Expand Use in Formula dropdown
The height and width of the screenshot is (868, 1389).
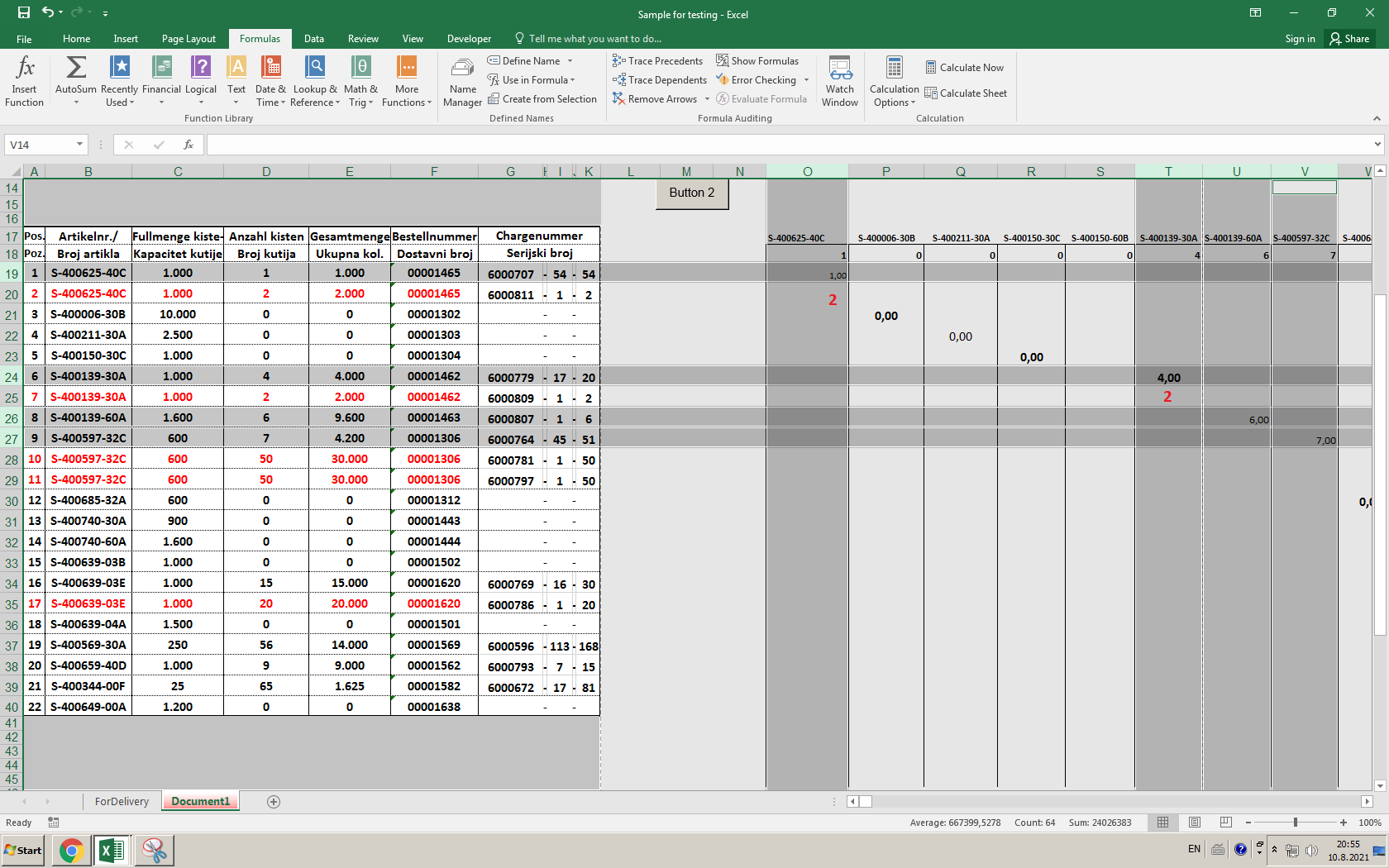tap(572, 80)
